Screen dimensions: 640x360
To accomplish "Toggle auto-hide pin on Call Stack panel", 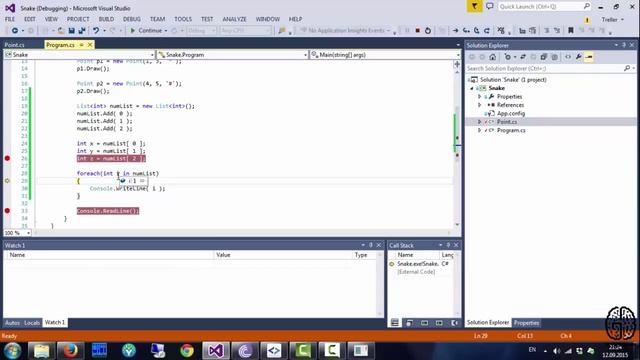I will (448, 245).
